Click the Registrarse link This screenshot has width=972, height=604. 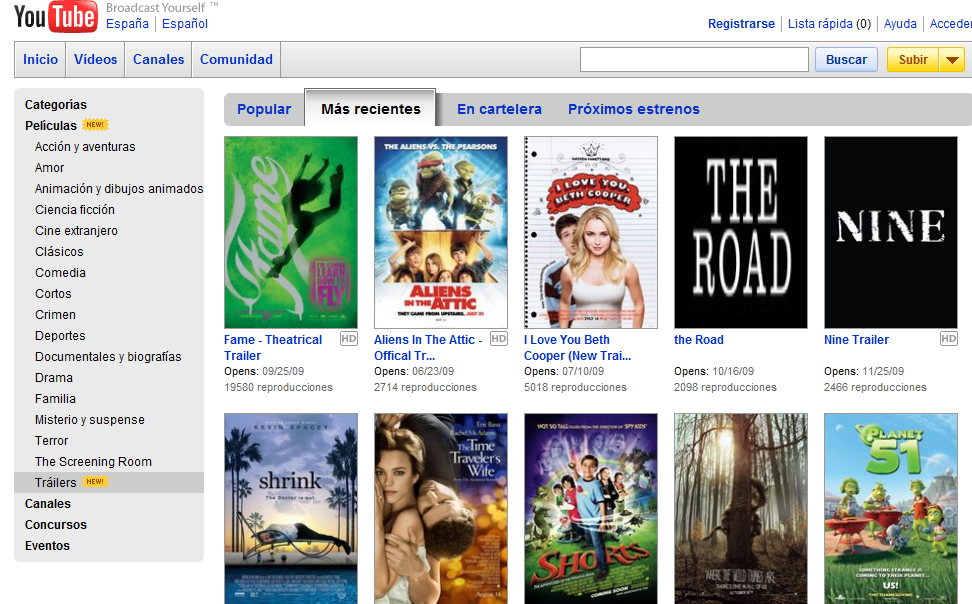pyautogui.click(x=741, y=23)
